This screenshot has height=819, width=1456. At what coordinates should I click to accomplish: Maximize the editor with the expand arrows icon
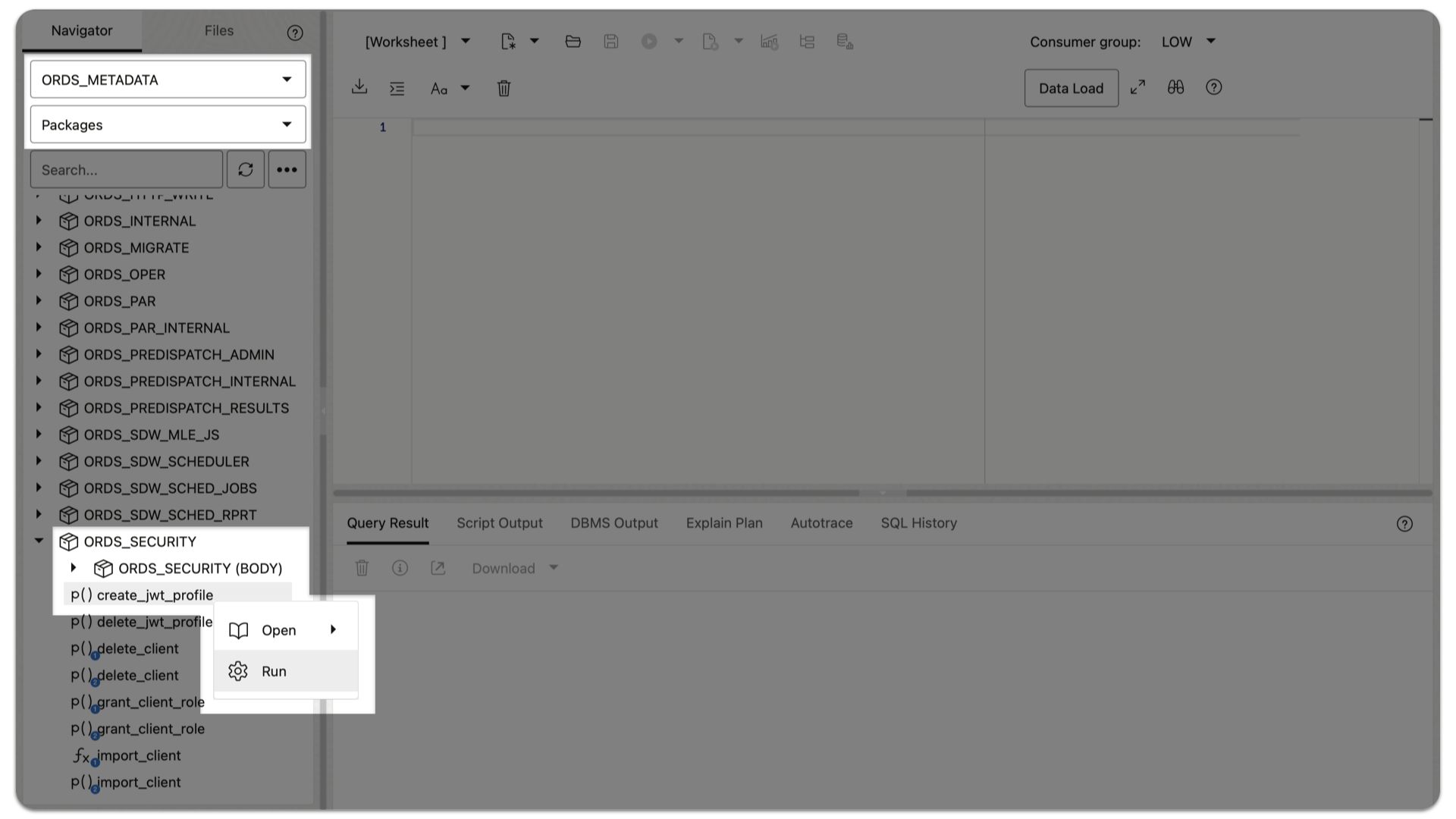click(x=1137, y=87)
